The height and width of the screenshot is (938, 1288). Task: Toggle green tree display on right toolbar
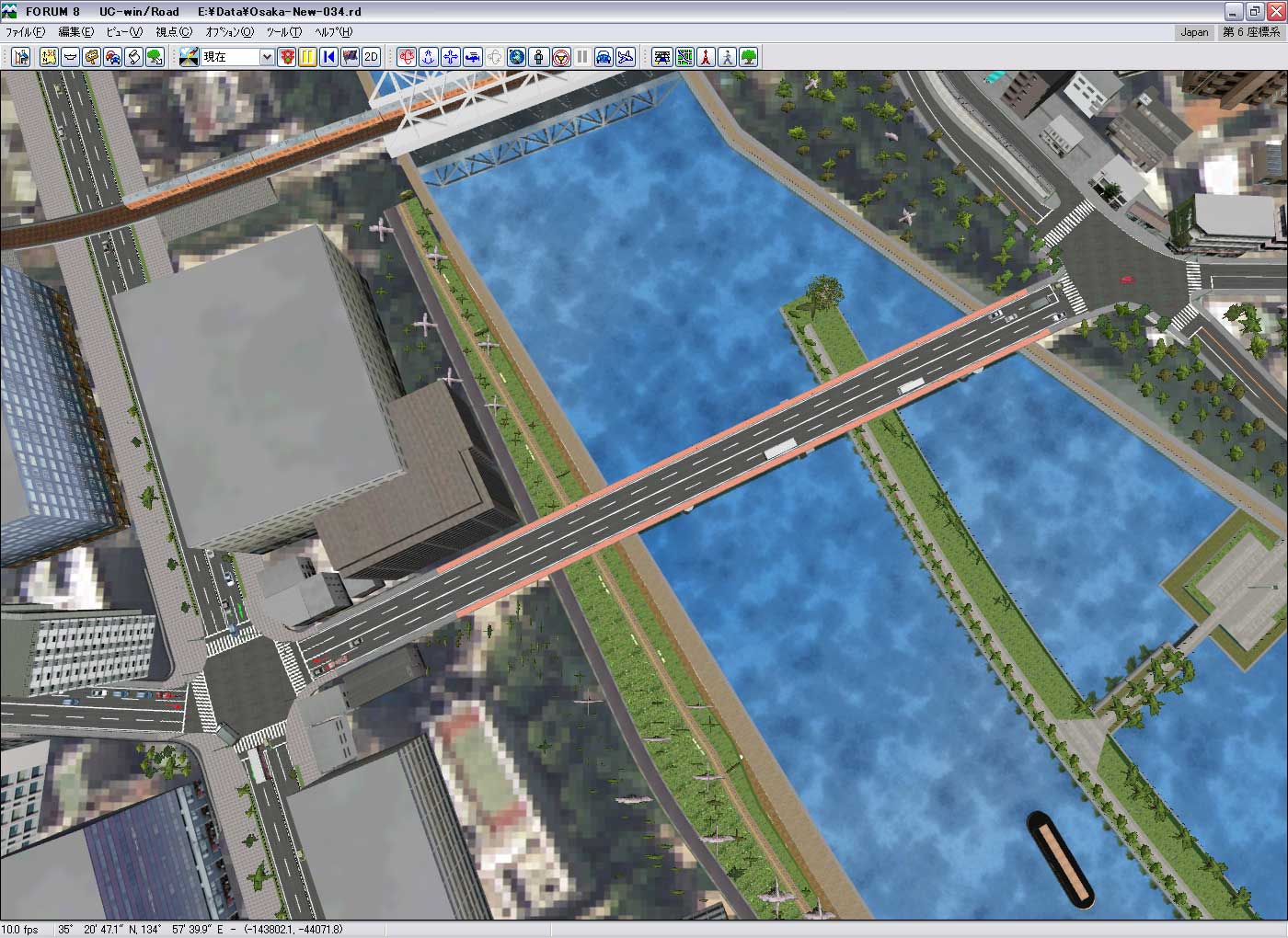click(750, 57)
